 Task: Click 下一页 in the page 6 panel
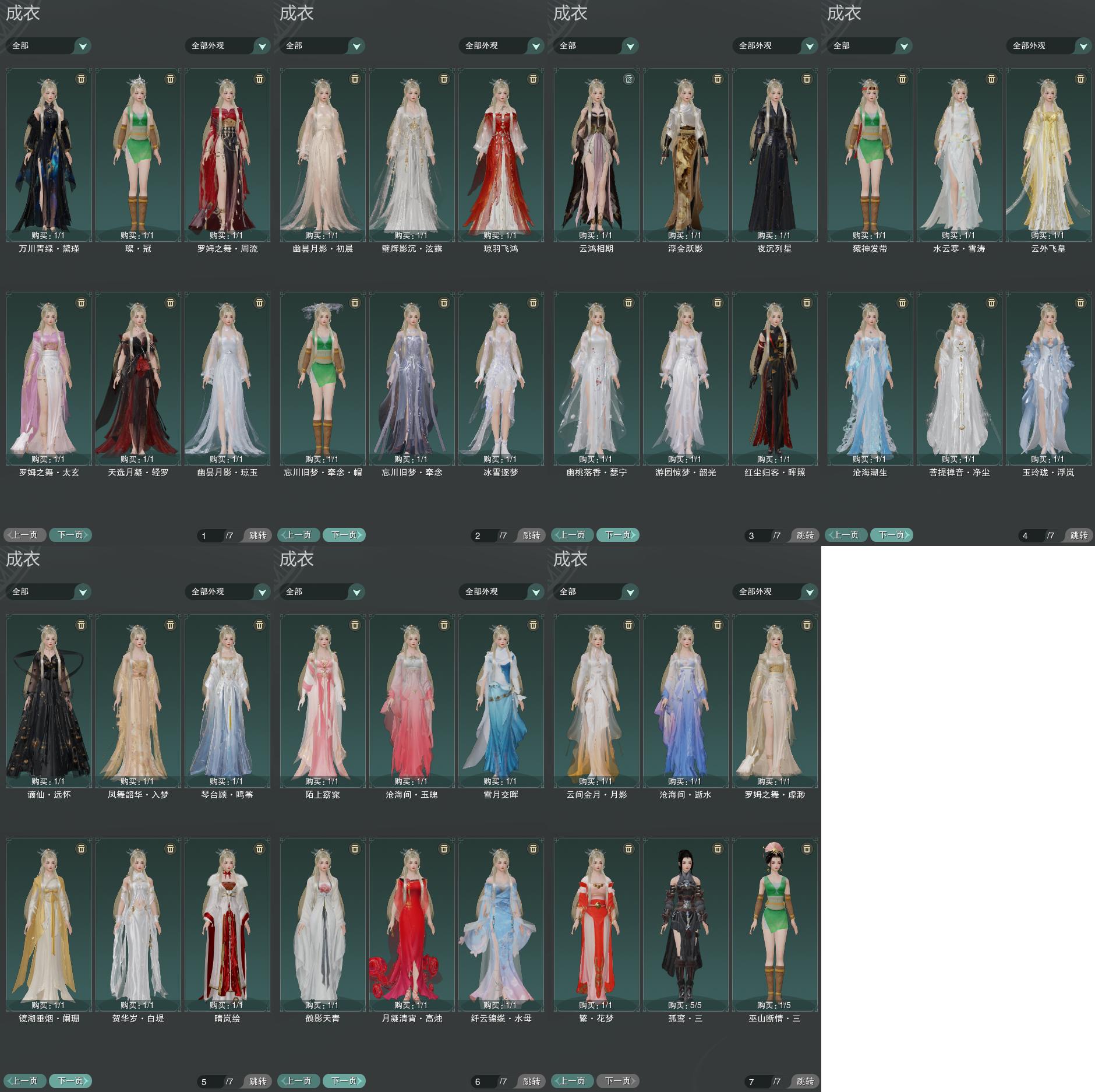344,1081
